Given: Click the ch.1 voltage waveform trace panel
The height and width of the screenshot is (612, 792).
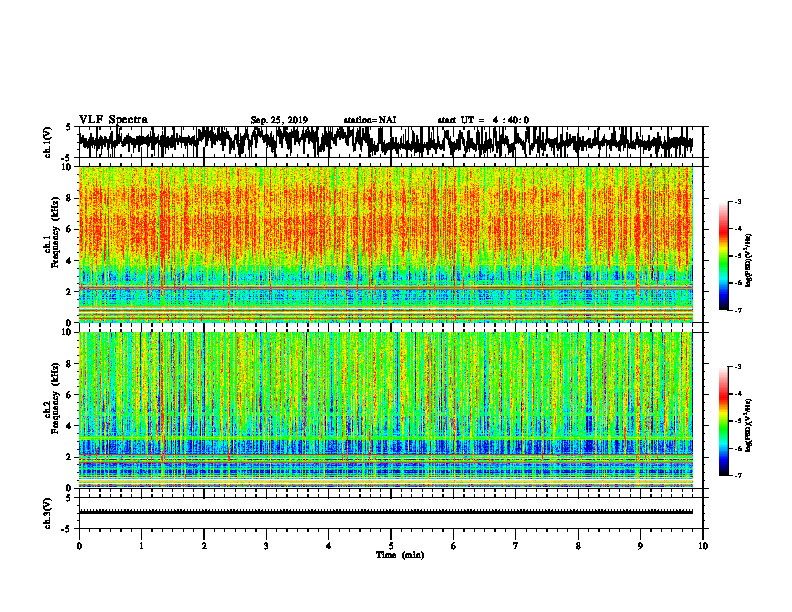Looking at the screenshot, I should pyautogui.click(x=390, y=142).
